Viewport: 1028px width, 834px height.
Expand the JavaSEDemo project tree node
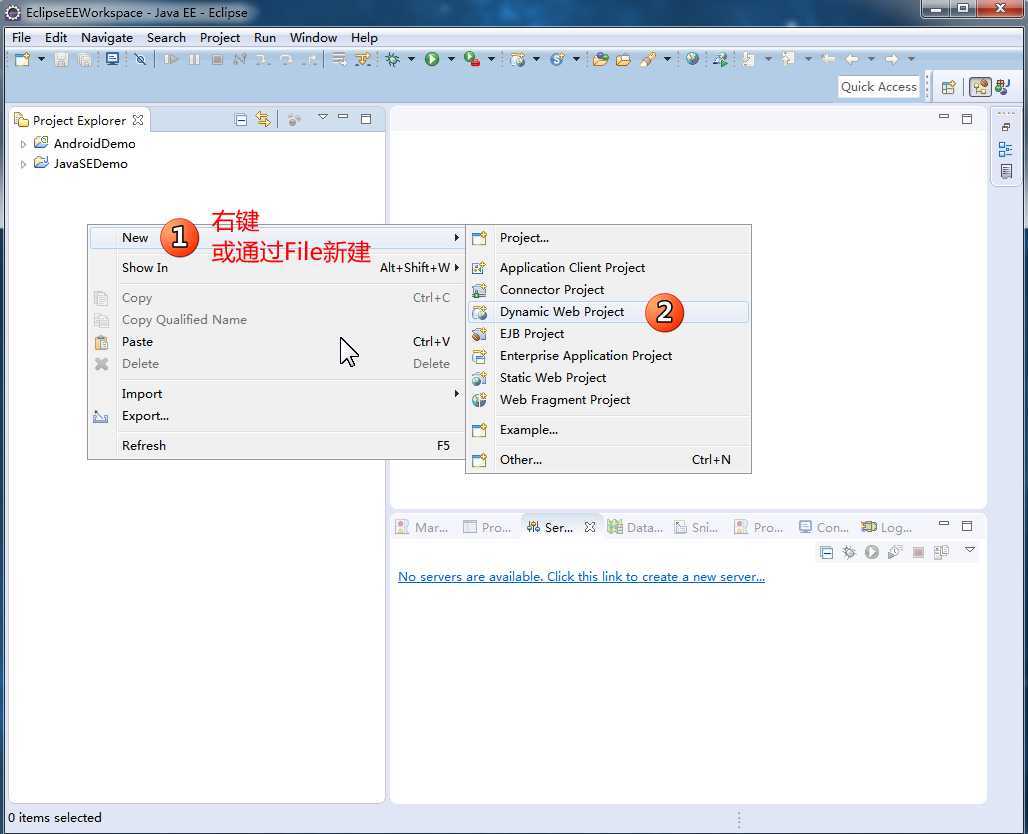tap(24, 164)
